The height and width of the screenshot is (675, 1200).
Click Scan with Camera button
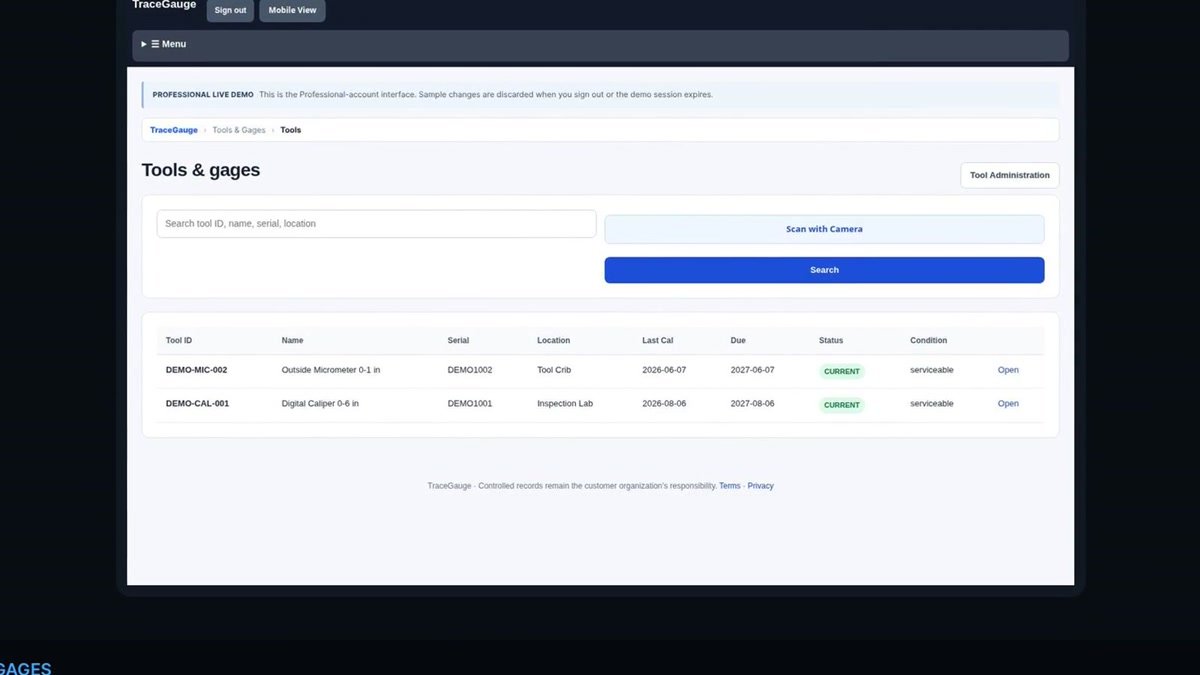(824, 229)
